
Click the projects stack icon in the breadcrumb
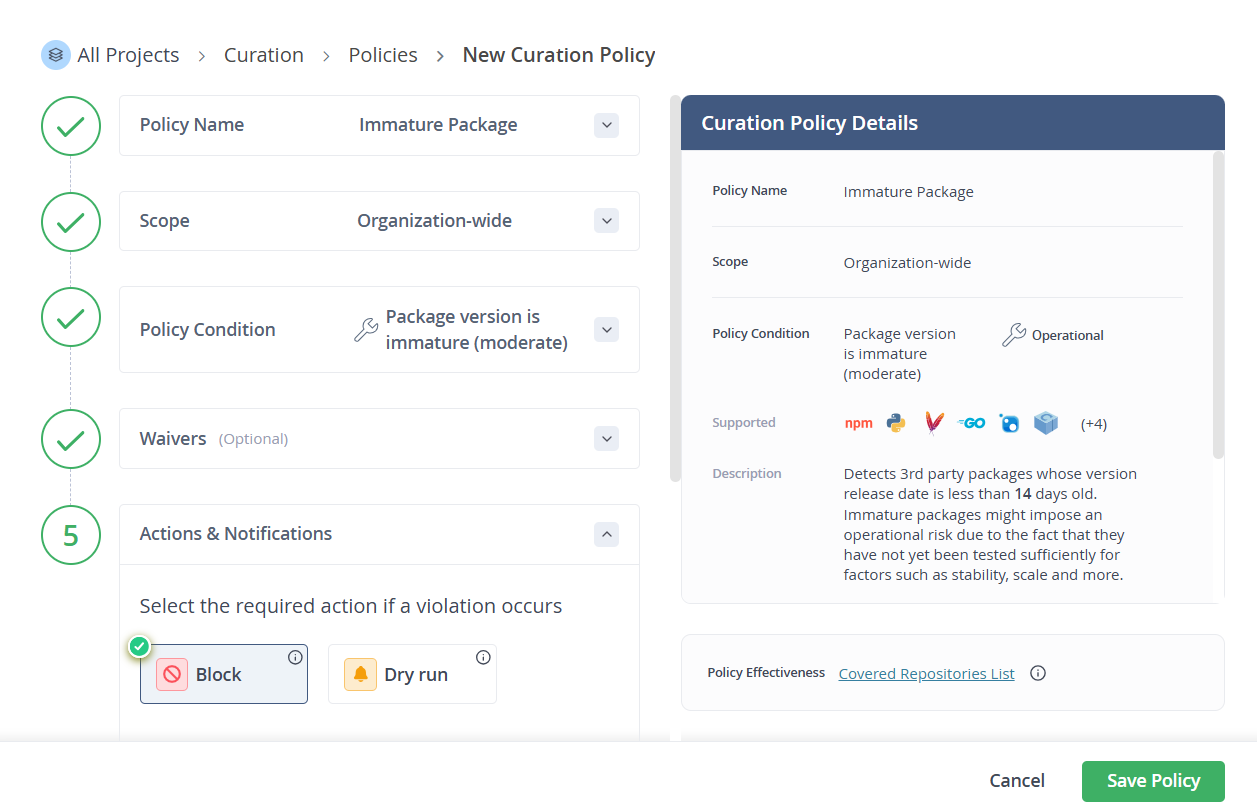[55, 54]
